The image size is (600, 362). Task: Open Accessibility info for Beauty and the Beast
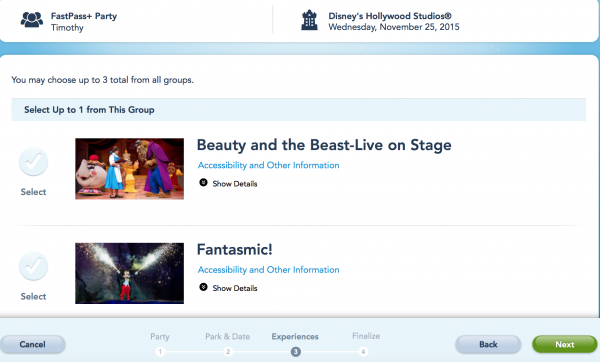tap(268, 165)
